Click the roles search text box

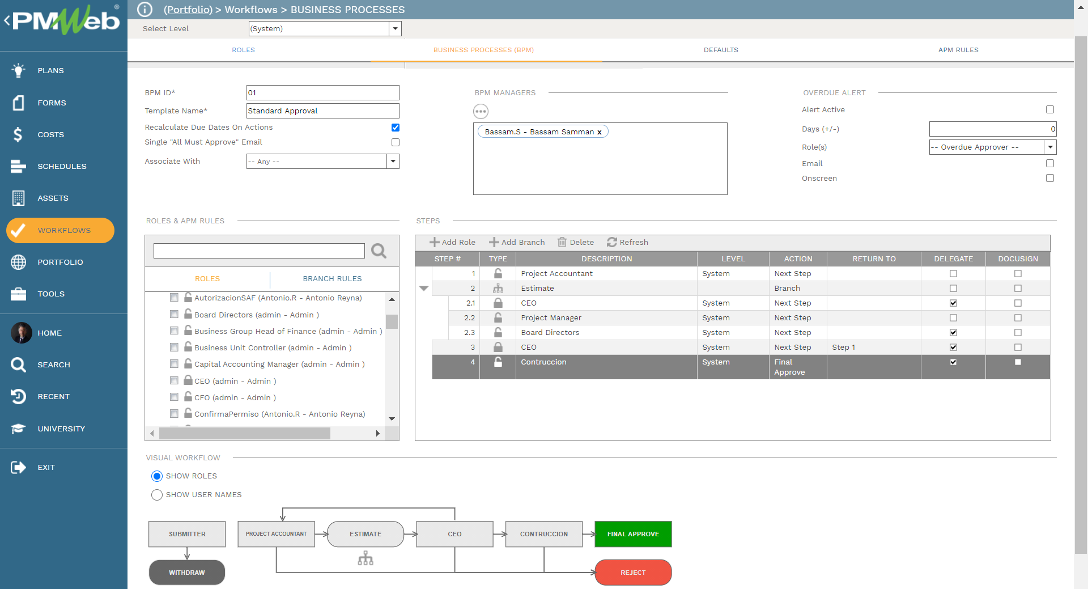(258, 251)
